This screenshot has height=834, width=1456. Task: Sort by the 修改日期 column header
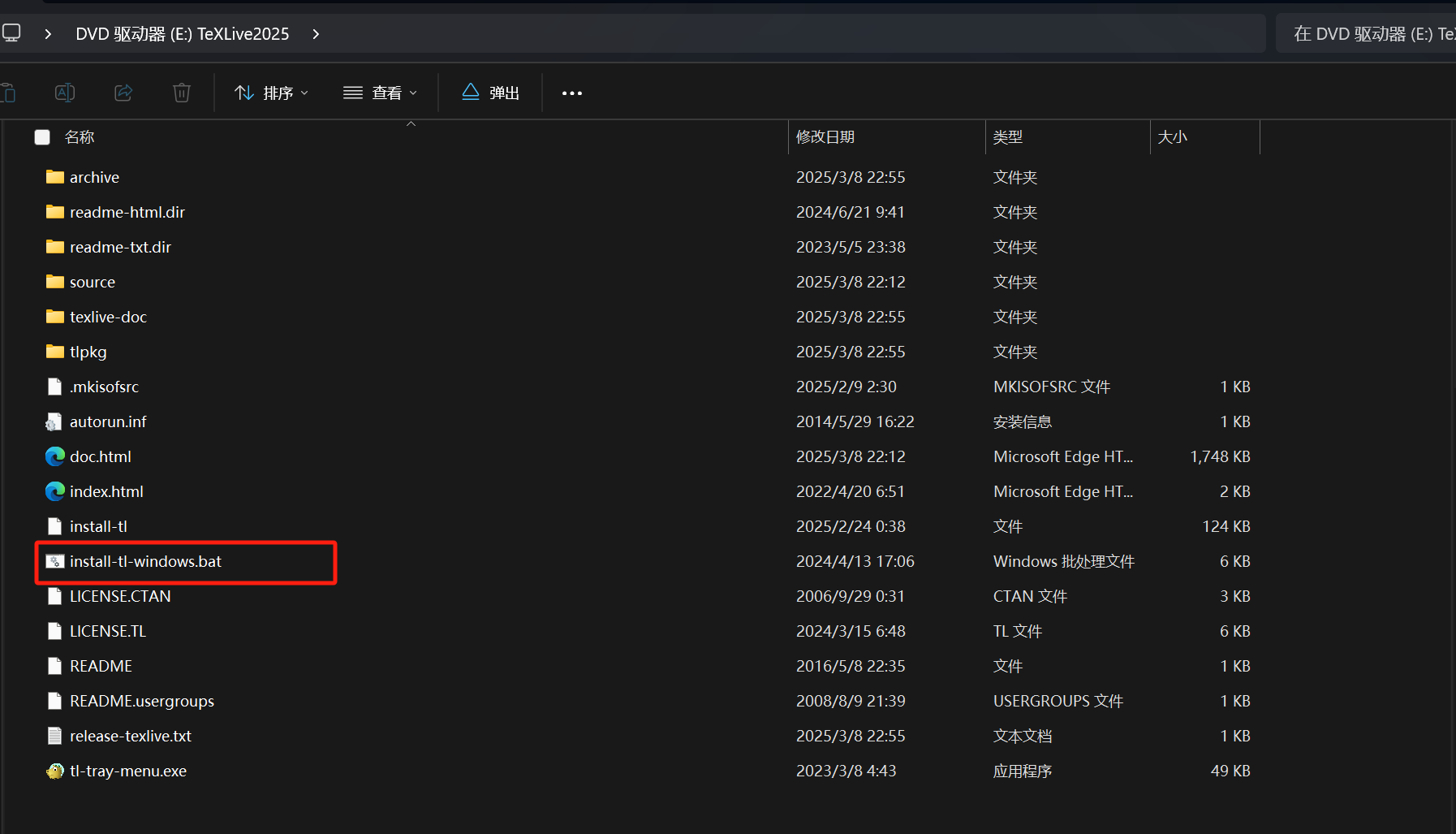click(825, 137)
